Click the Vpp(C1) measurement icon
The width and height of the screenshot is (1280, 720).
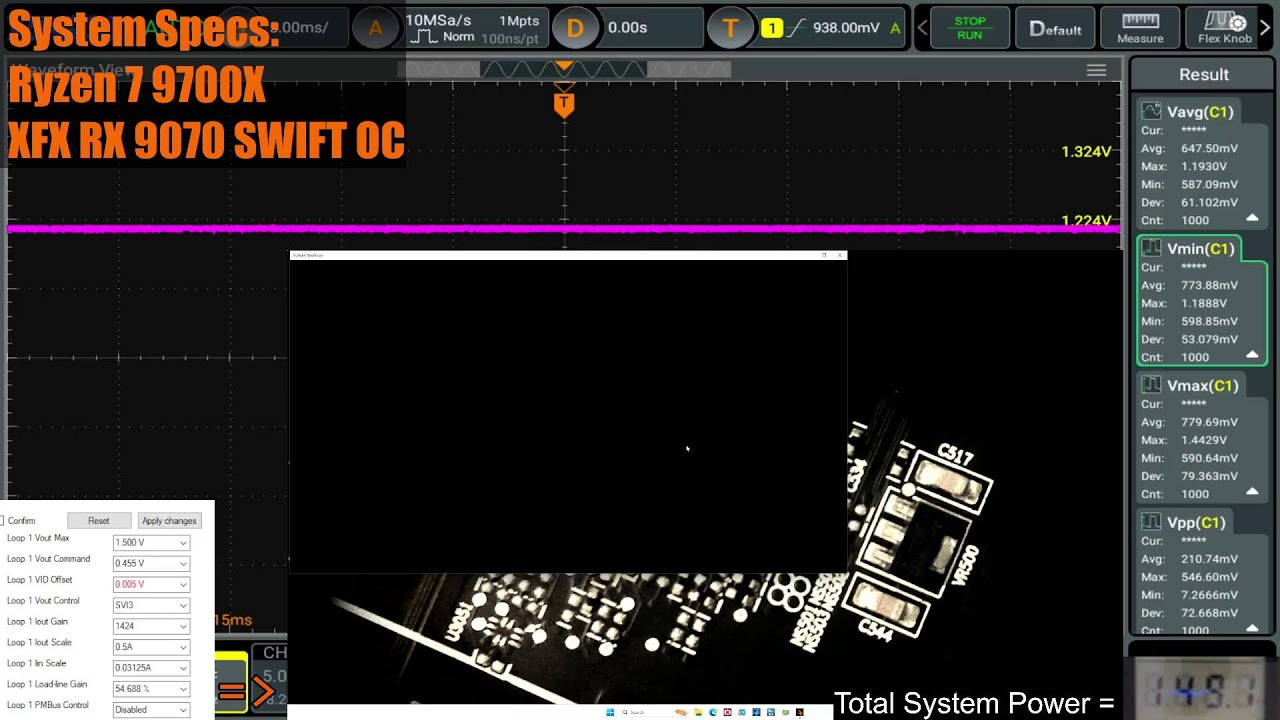1152,522
